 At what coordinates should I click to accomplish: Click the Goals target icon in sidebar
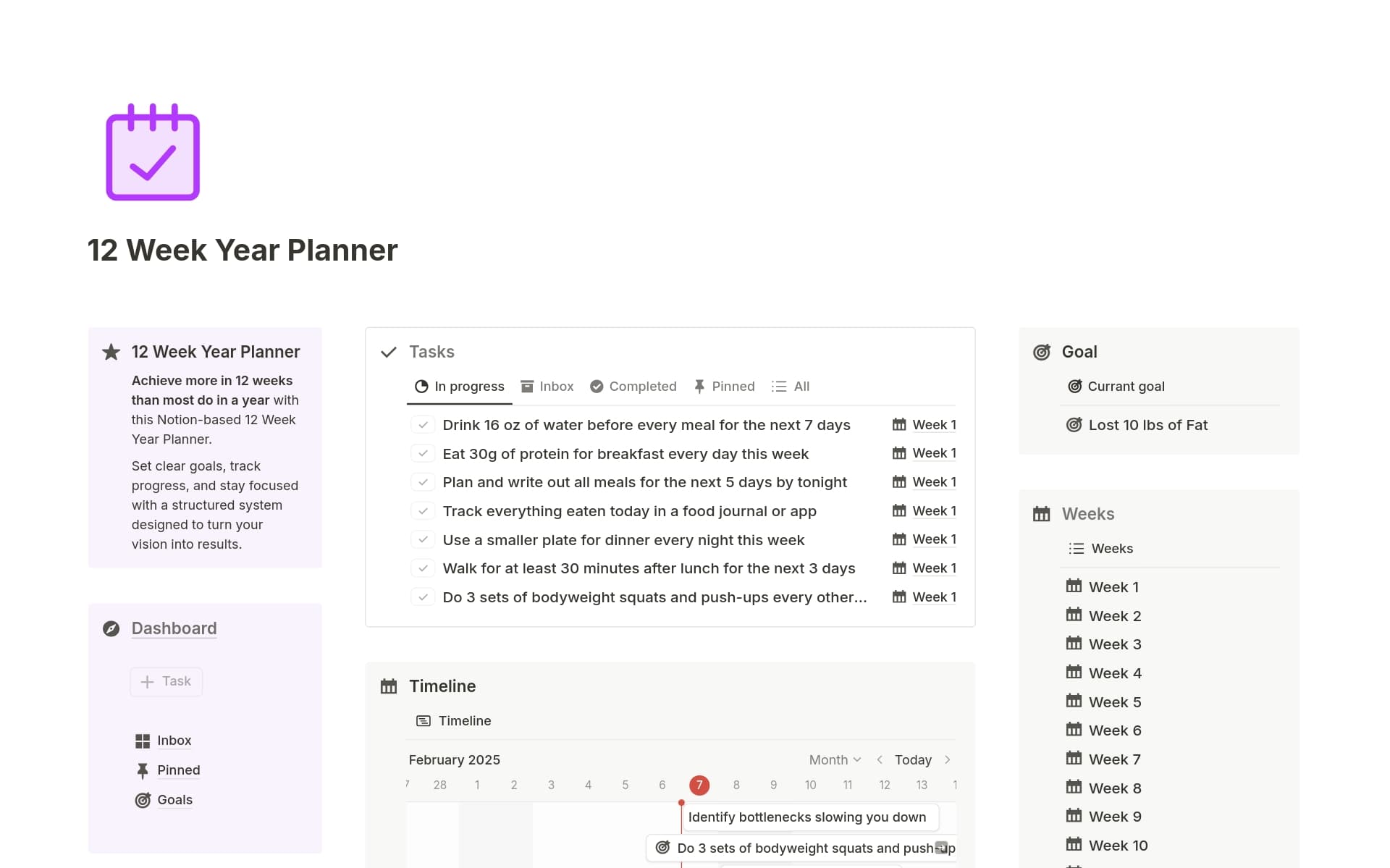pyautogui.click(x=143, y=800)
